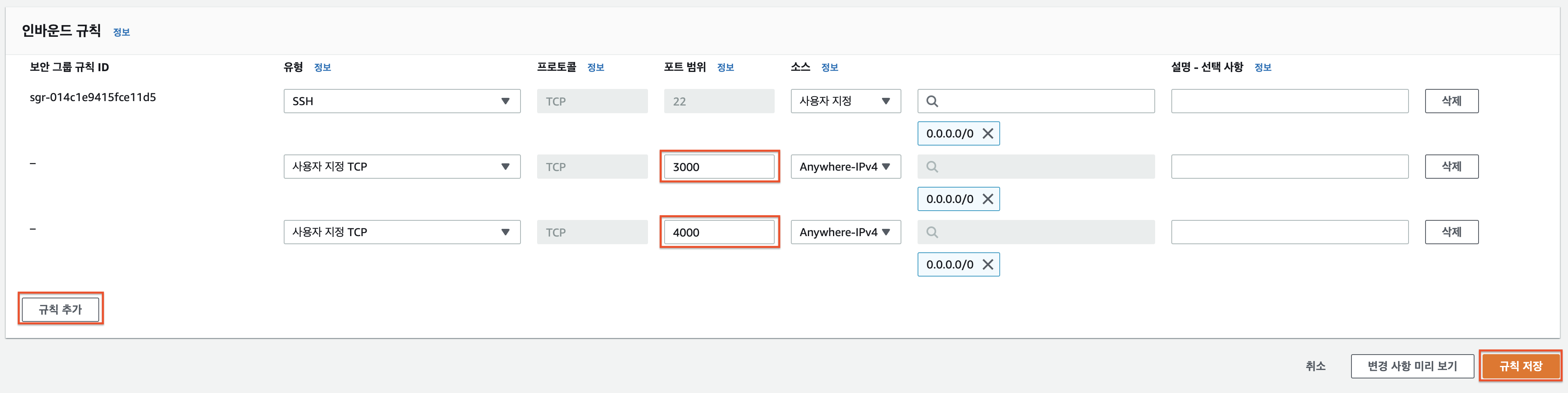Remove 0.0.0.0/0 tag from port 4000 rule

[x=987, y=265]
